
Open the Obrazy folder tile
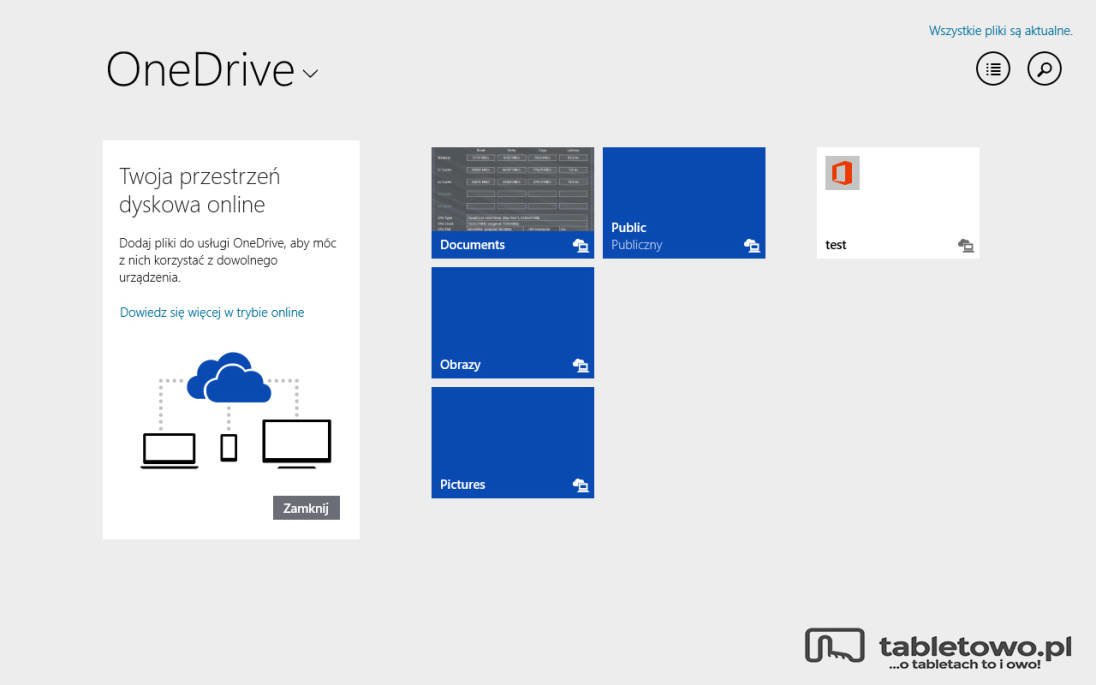(x=512, y=322)
